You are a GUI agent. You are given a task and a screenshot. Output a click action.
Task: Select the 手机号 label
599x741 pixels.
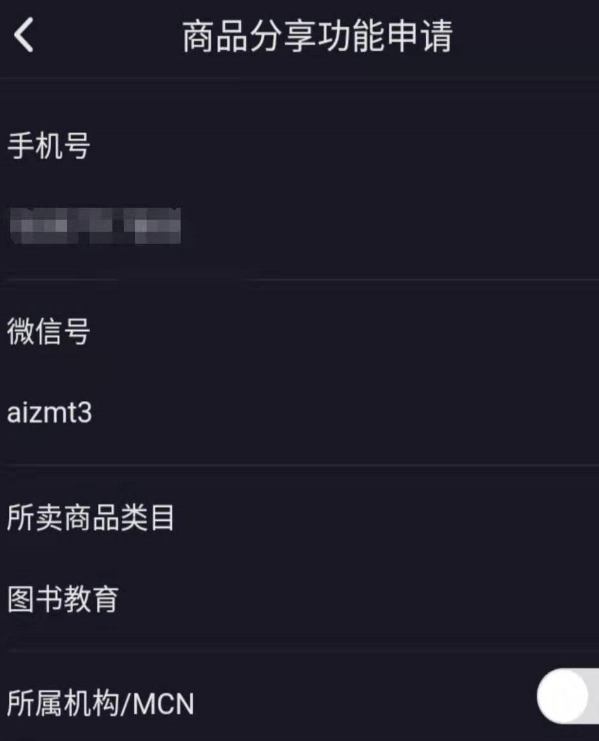click(49, 146)
